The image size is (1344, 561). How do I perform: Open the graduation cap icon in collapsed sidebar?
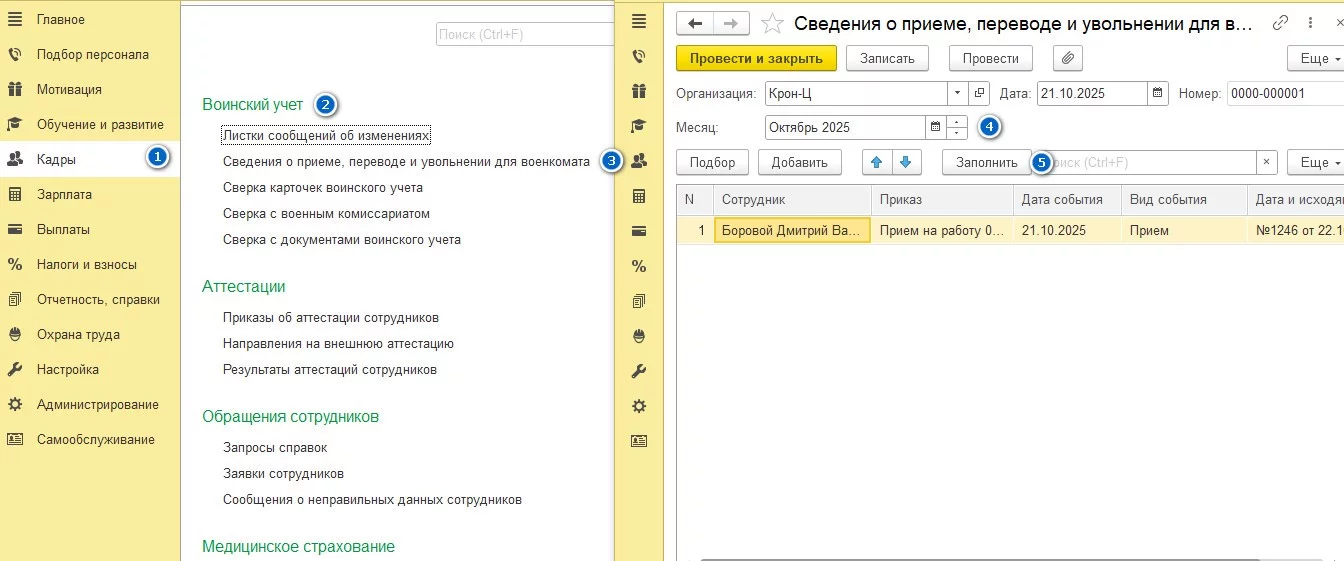[639, 126]
